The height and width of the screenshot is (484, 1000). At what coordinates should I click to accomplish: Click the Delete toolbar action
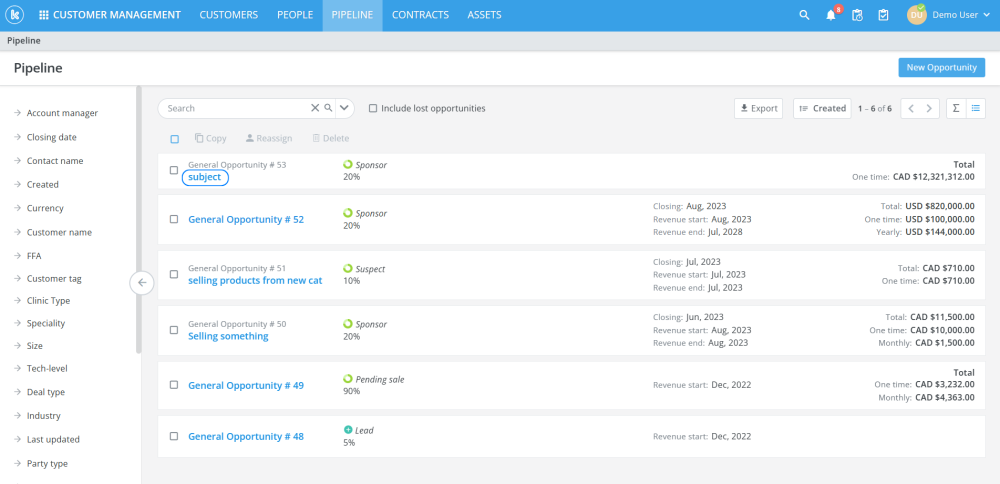pos(330,138)
